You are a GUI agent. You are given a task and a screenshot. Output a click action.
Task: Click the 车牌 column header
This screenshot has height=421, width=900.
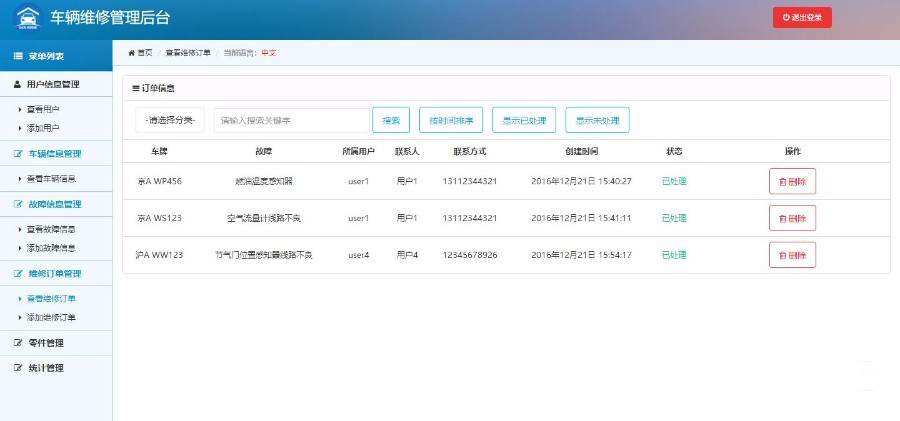pos(160,152)
